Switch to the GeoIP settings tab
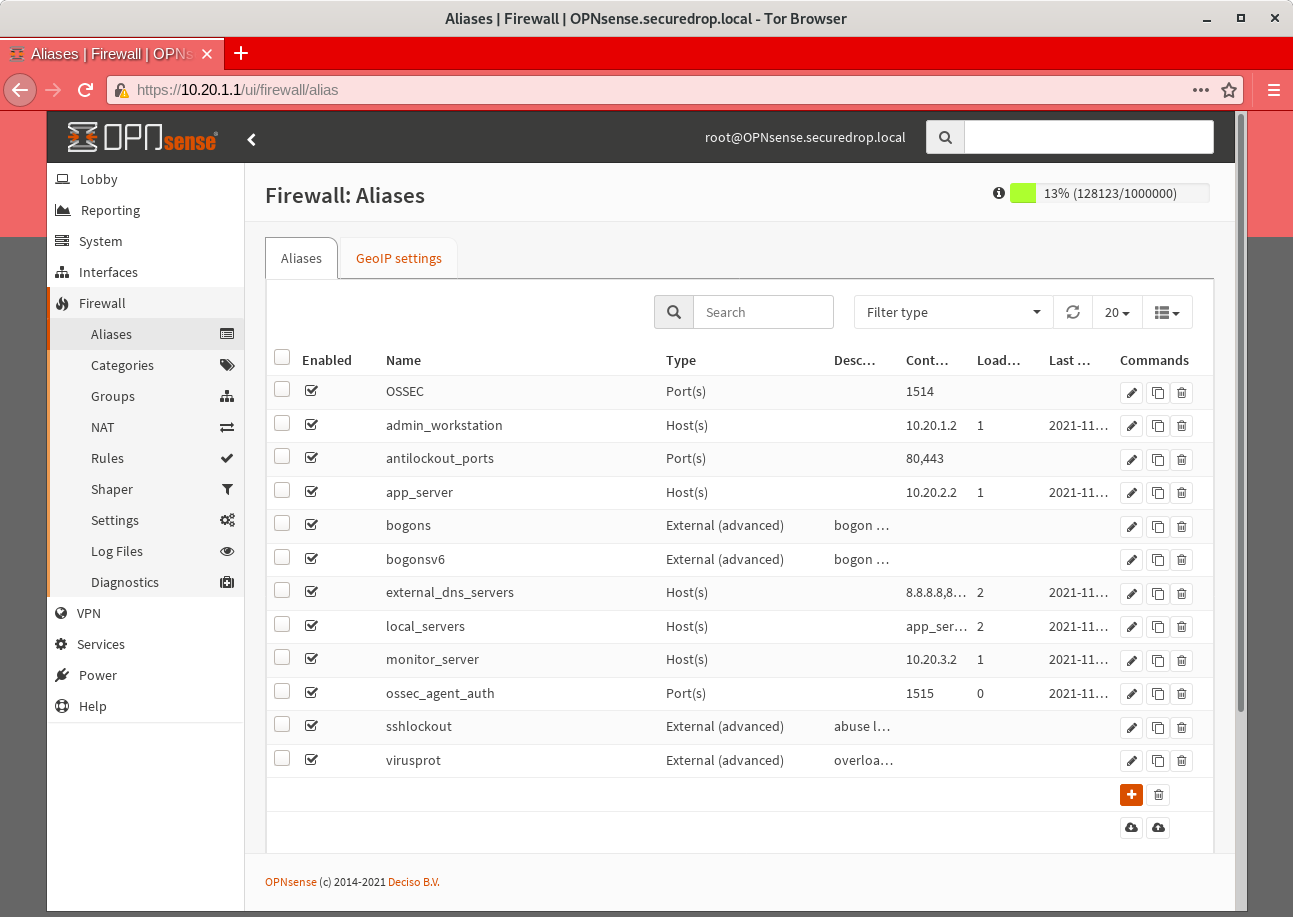This screenshot has width=1293, height=917. click(x=398, y=258)
